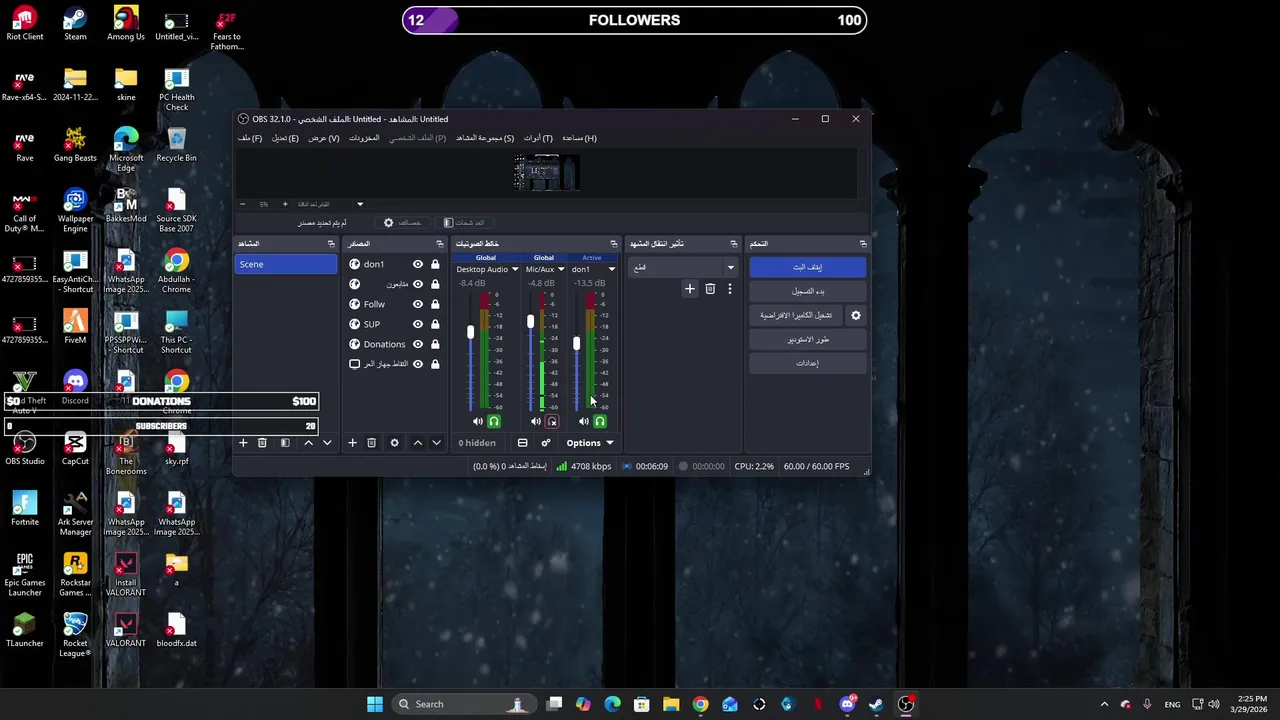Click the start virtual camera button

(x=796, y=315)
